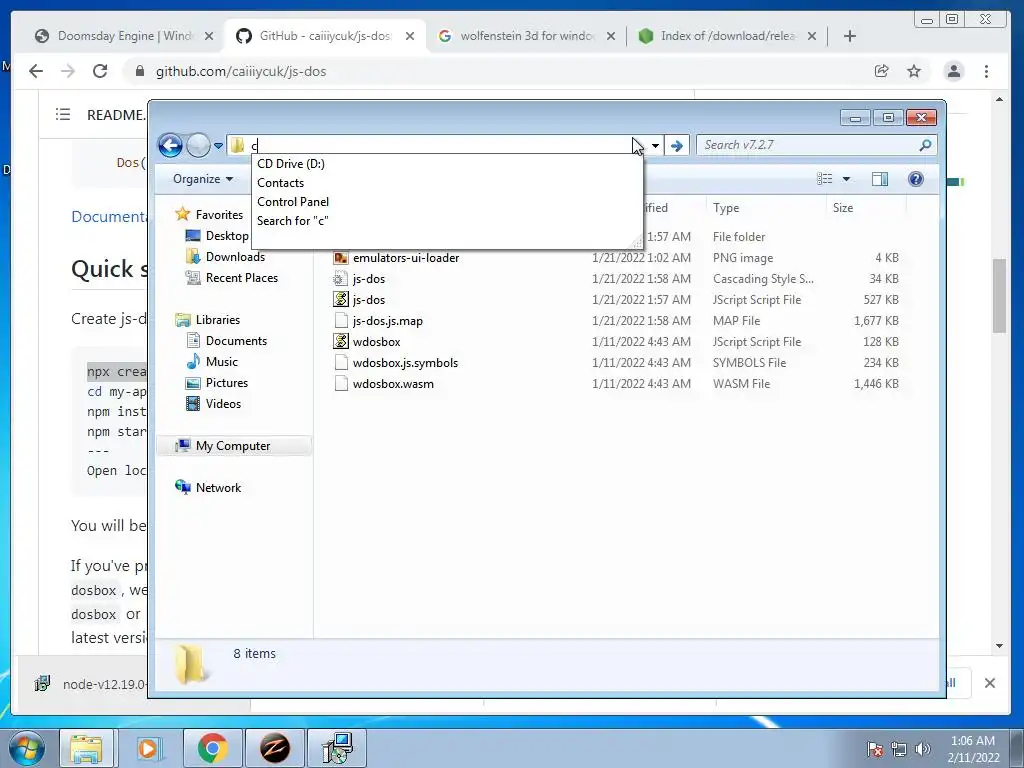
Task: Click the Chrome address bar URL
Action: [x=241, y=71]
